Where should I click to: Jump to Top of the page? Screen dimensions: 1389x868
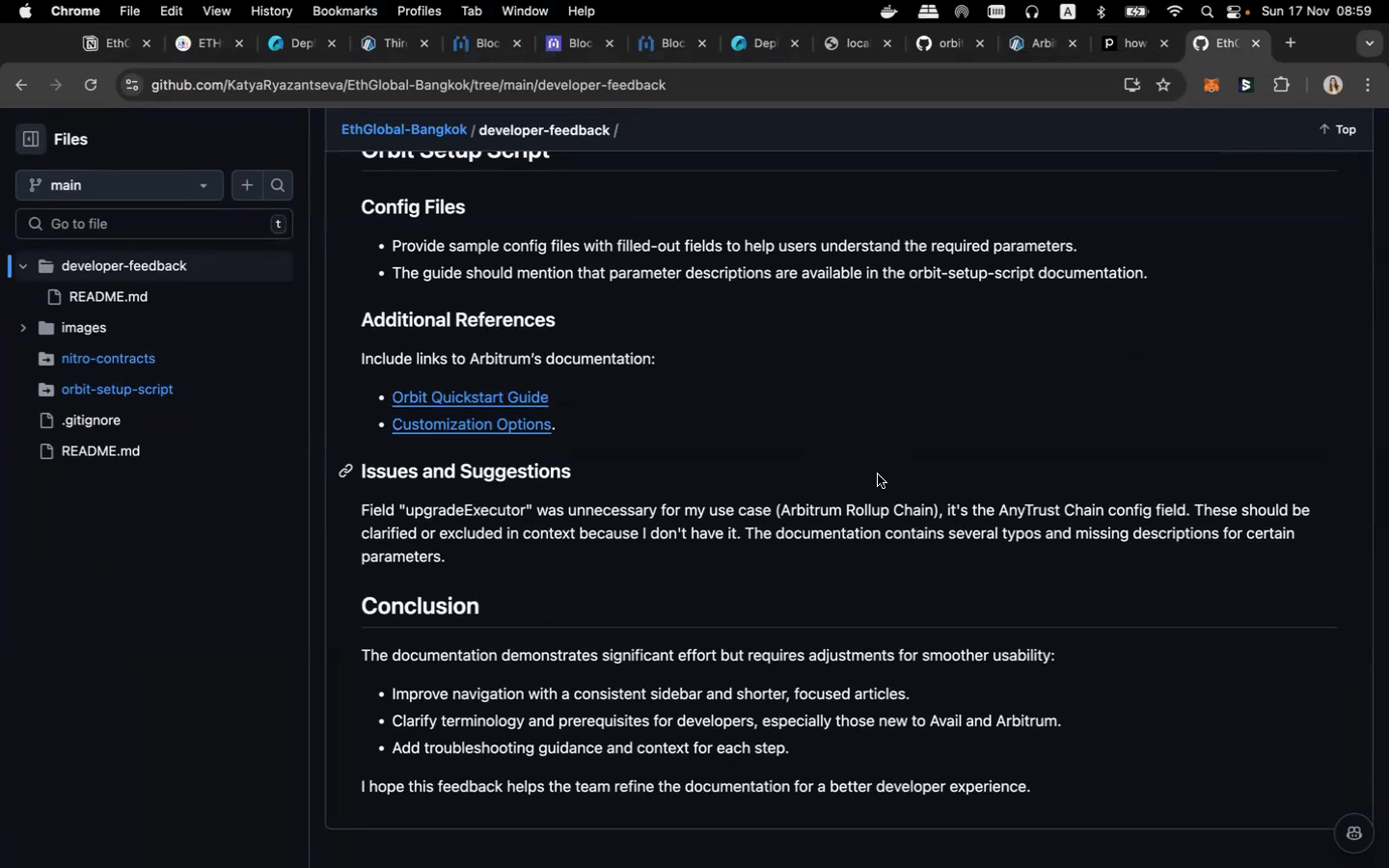(x=1338, y=130)
